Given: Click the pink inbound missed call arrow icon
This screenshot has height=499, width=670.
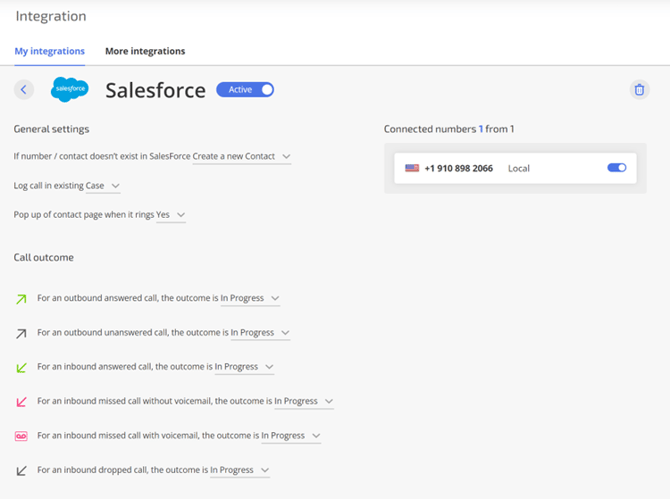Looking at the screenshot, I should [21, 402].
